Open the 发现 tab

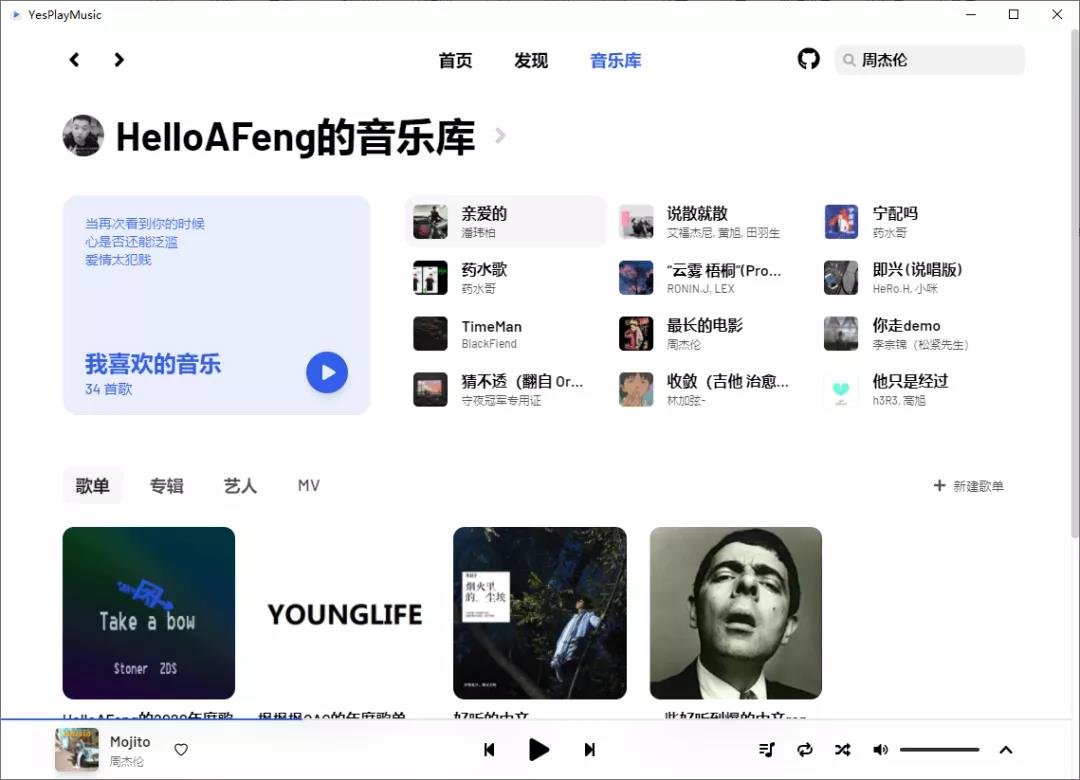tap(530, 61)
